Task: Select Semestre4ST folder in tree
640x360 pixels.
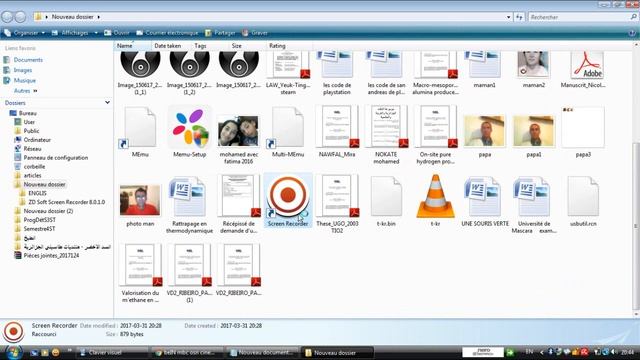Action: (39, 229)
